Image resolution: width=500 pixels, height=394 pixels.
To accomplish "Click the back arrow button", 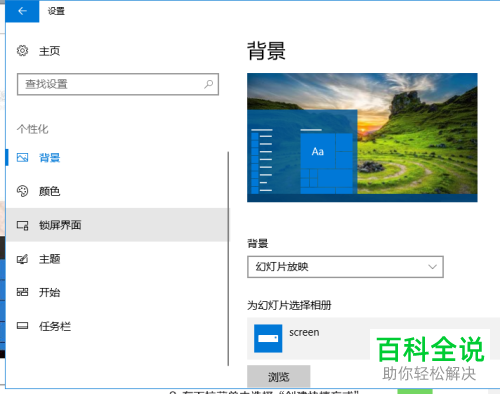I will pyautogui.click(x=22, y=11).
